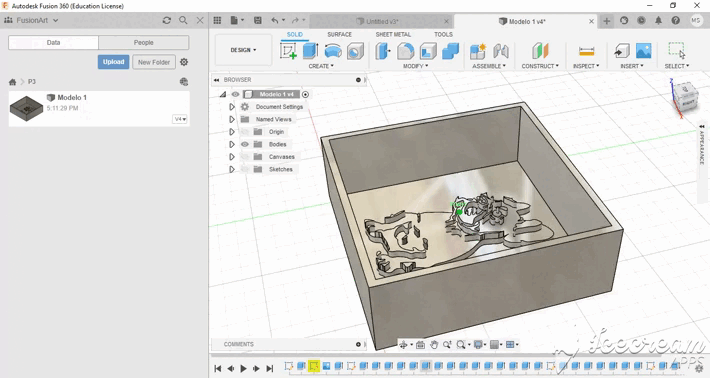Activate the Modelo 1 v4 component radio button

[306, 94]
